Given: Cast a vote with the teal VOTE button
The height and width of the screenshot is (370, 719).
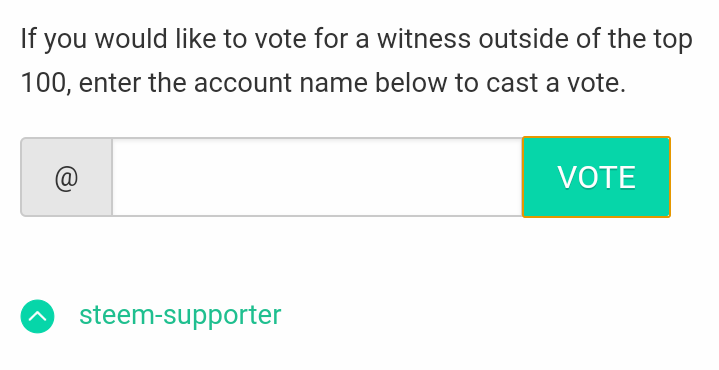Looking at the screenshot, I should (x=596, y=177).
